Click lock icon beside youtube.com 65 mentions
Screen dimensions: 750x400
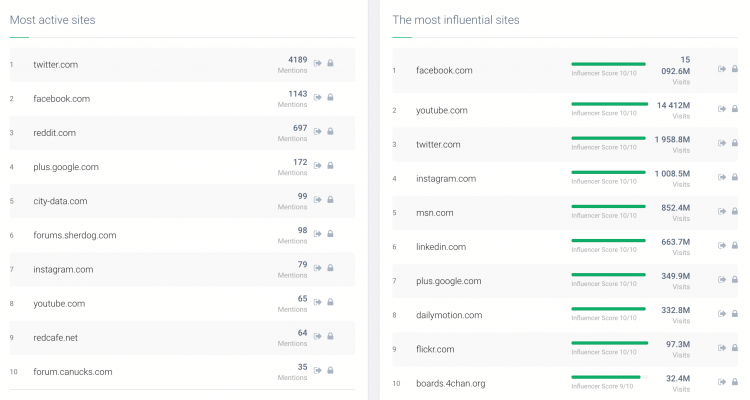(330, 302)
